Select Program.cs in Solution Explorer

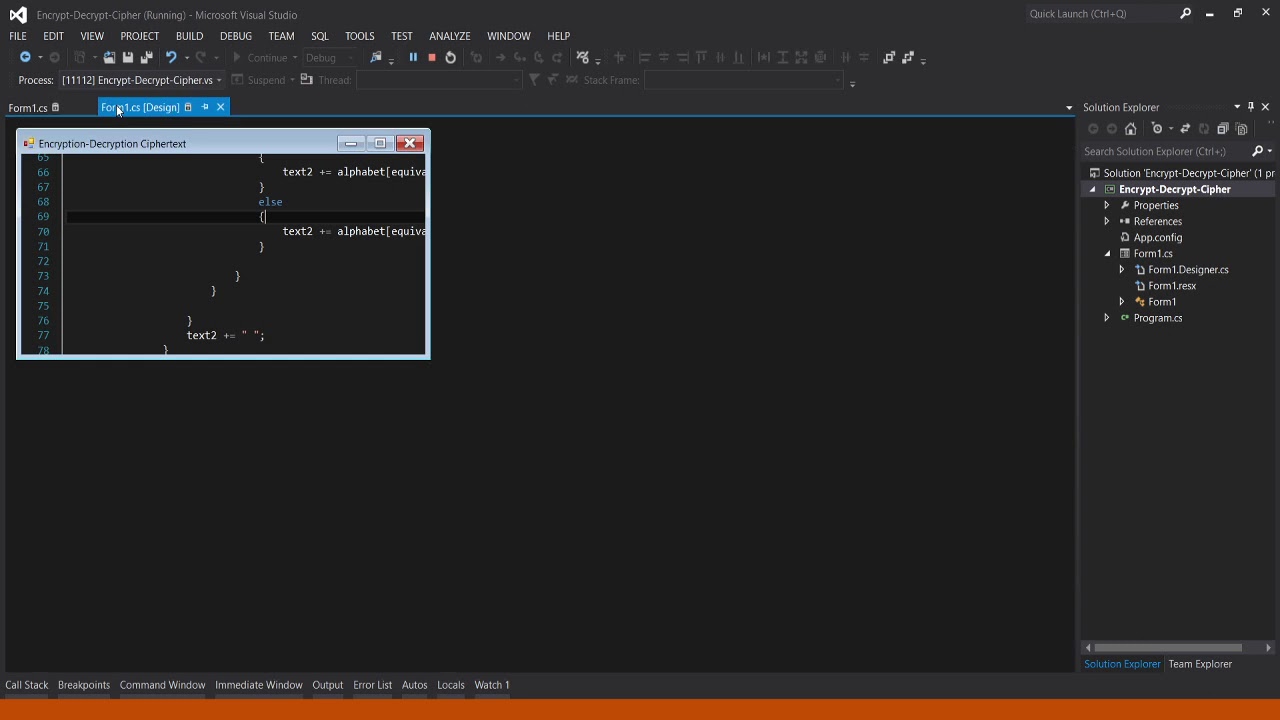(x=1158, y=318)
